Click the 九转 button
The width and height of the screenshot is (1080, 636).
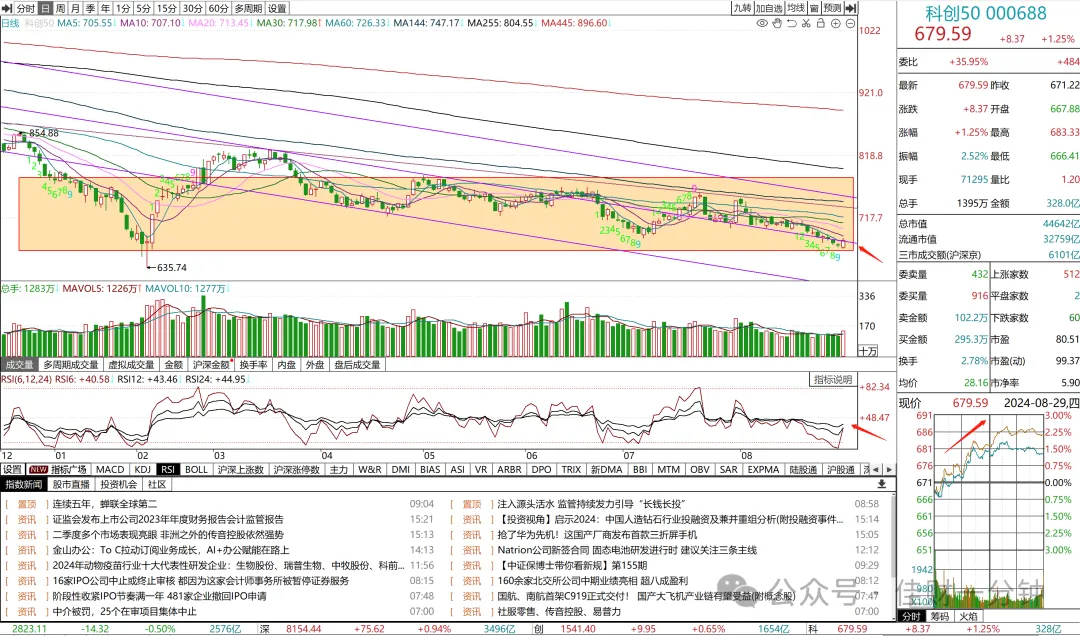(742, 8)
